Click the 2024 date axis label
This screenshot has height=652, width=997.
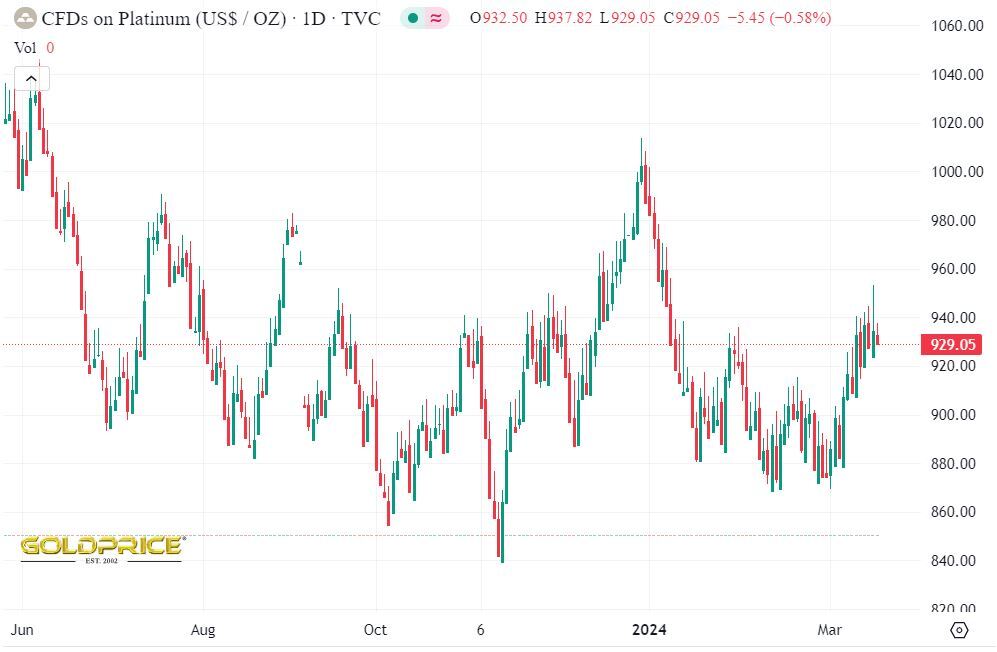[649, 630]
